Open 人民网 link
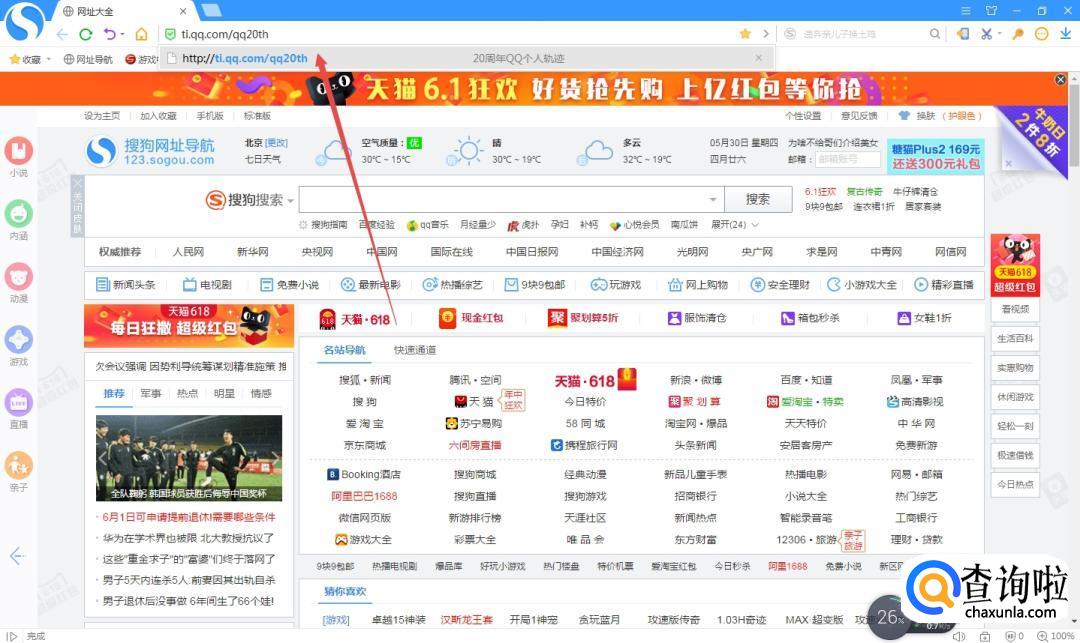The width and height of the screenshot is (1080, 643). tap(188, 252)
